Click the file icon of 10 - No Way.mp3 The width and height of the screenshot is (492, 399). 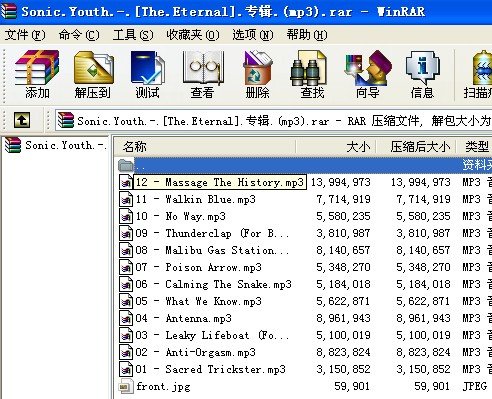[x=126, y=216]
